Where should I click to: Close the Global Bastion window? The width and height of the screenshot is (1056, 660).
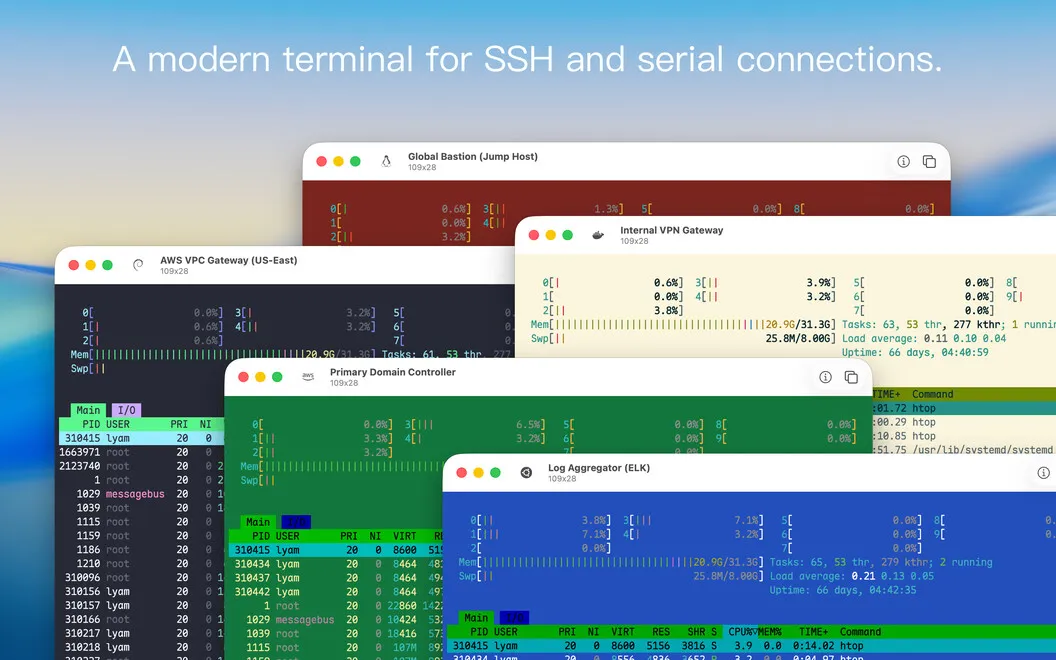[321, 162]
